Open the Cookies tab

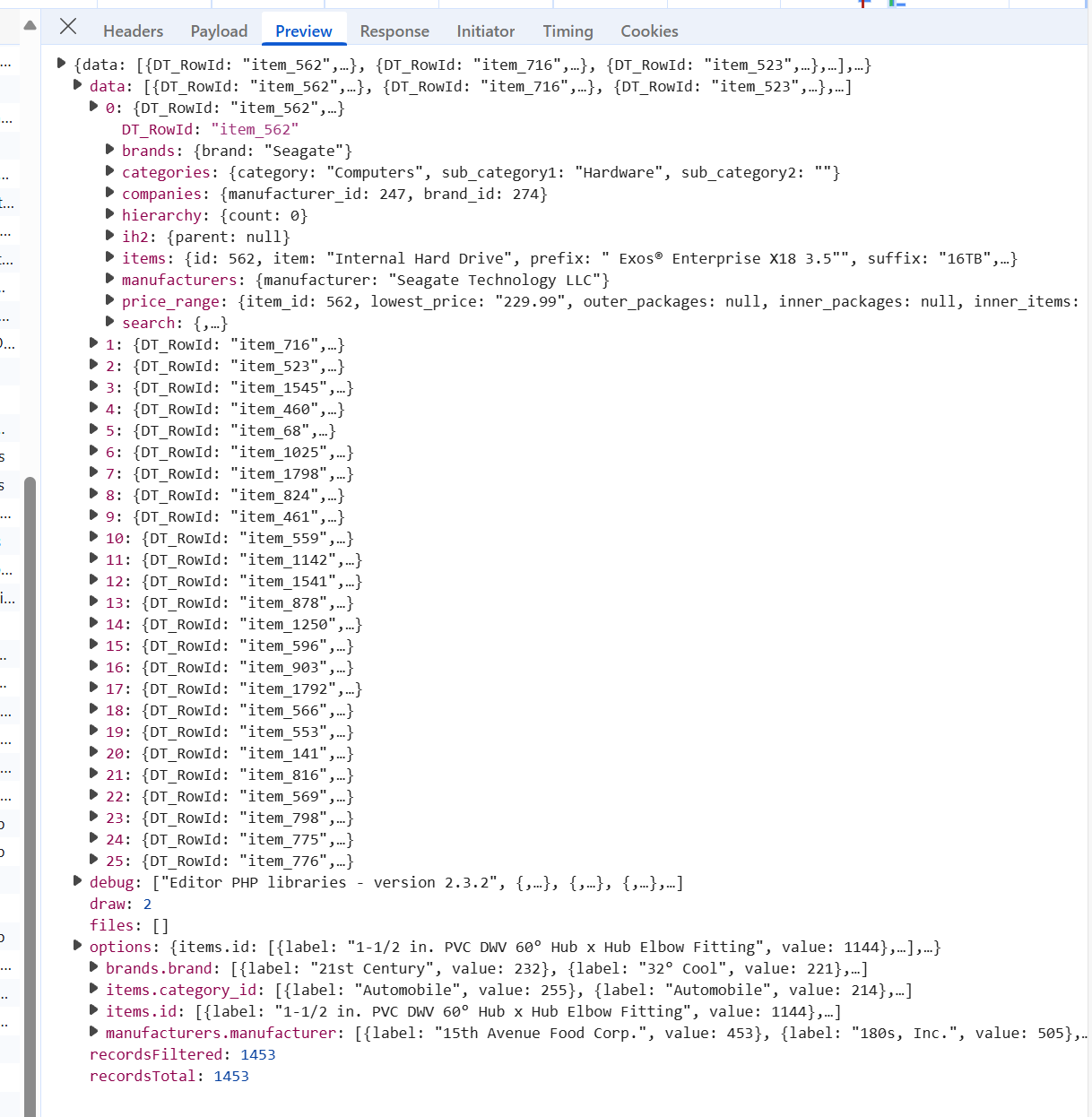coord(649,31)
